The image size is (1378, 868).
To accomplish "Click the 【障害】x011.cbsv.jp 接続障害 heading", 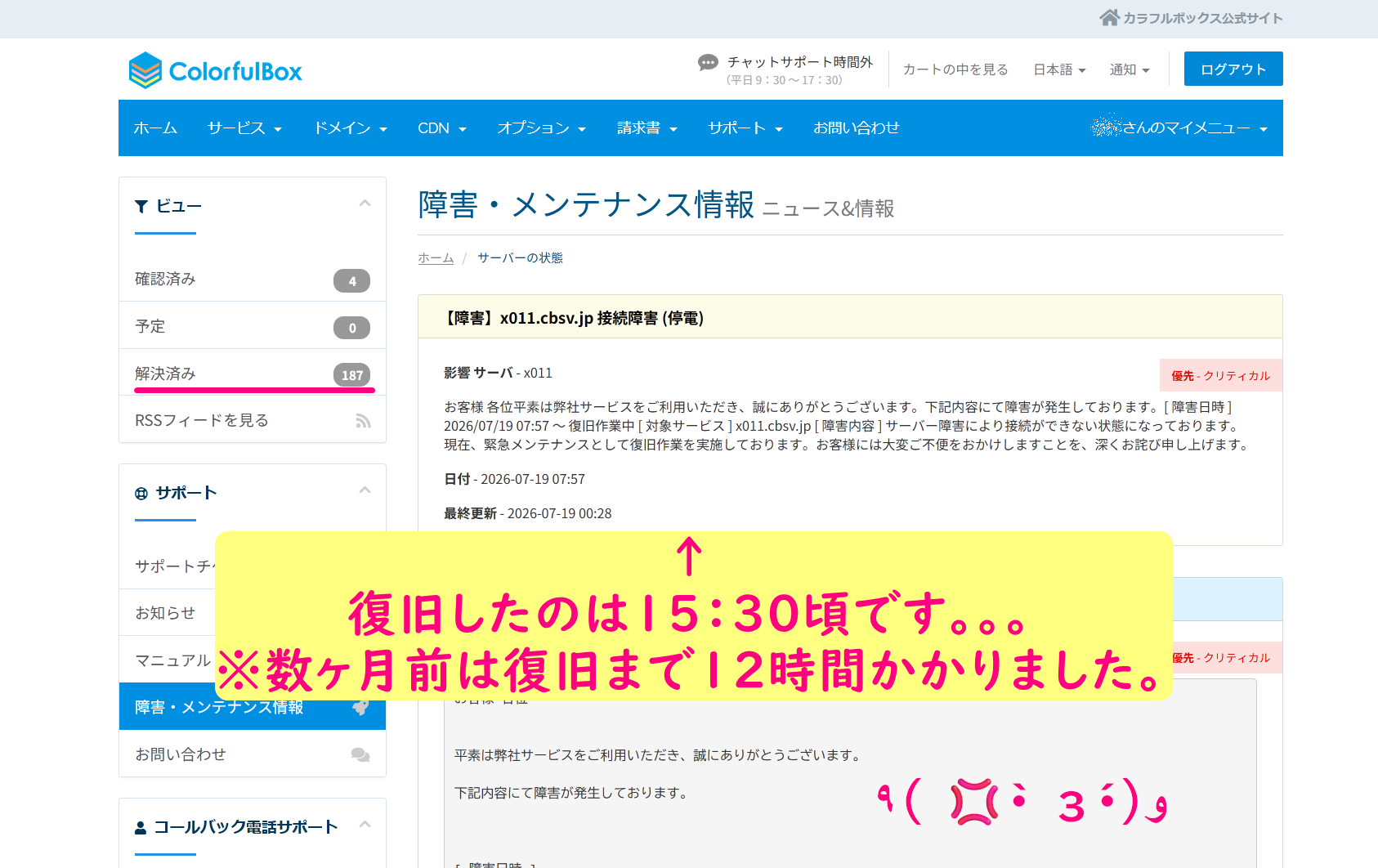I will [x=573, y=318].
